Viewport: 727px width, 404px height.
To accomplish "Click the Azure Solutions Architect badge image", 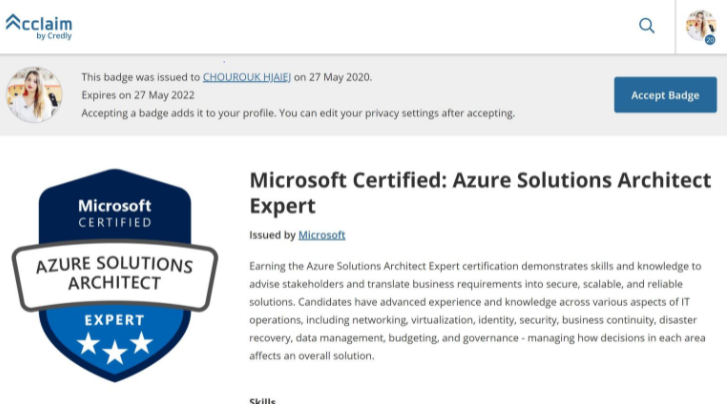I will pyautogui.click(x=114, y=274).
